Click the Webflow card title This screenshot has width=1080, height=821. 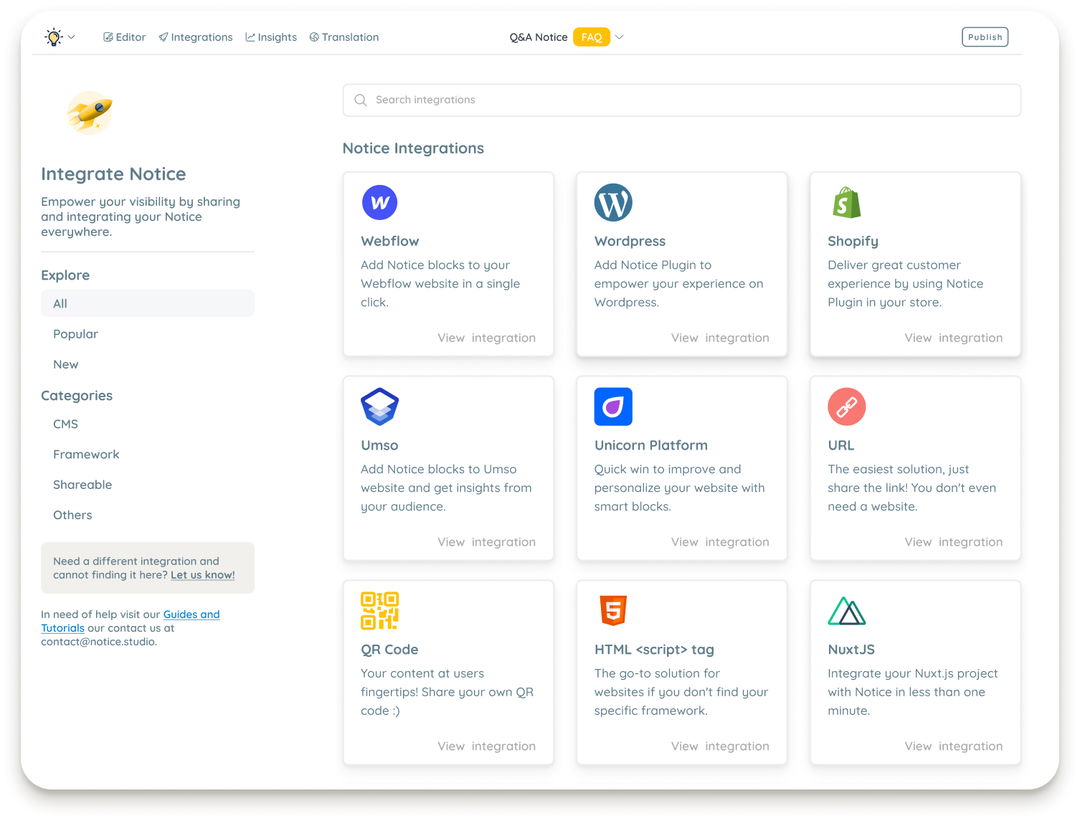click(390, 241)
